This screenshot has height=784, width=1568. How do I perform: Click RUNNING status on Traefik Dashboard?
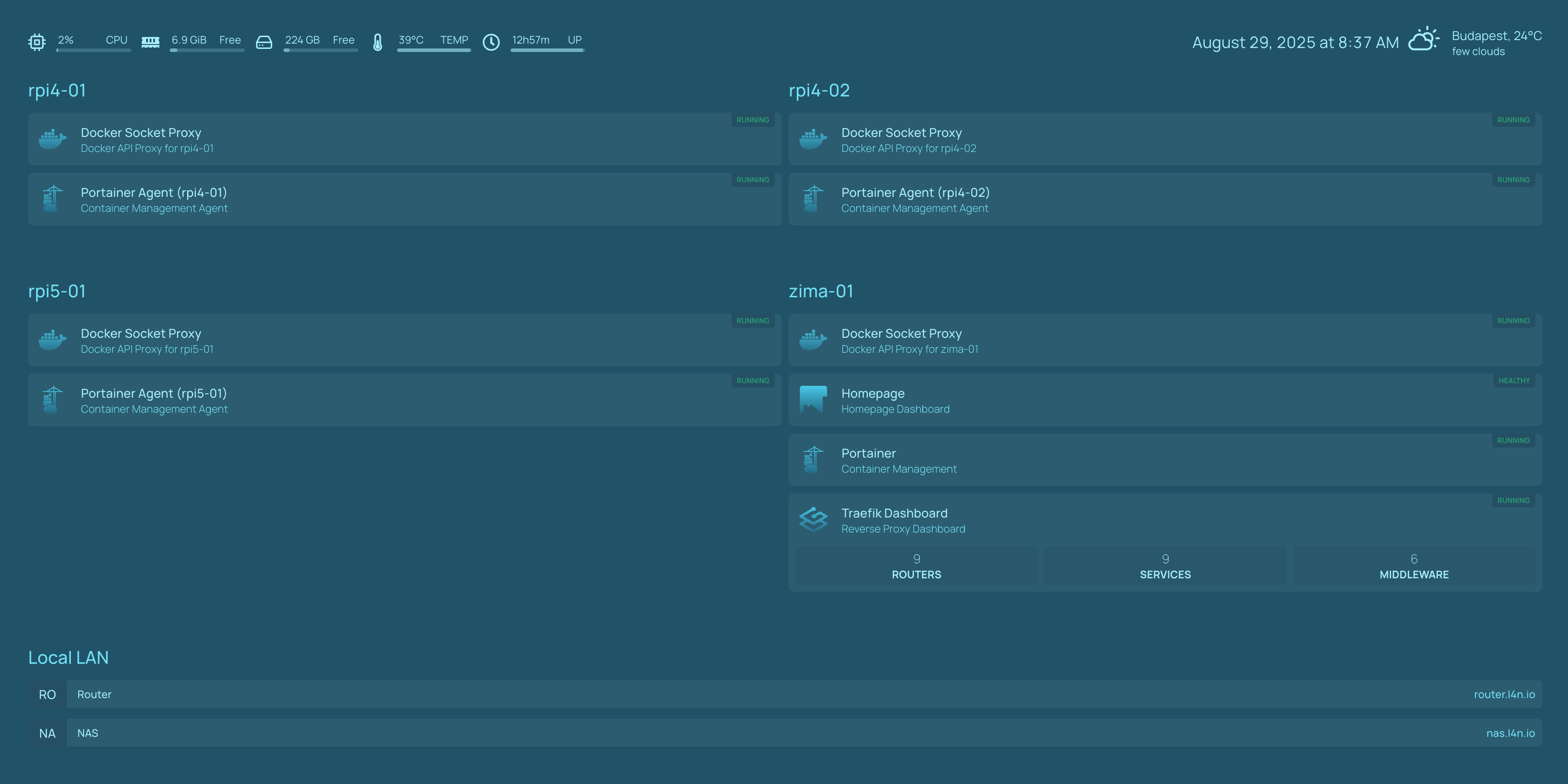coord(1513,501)
